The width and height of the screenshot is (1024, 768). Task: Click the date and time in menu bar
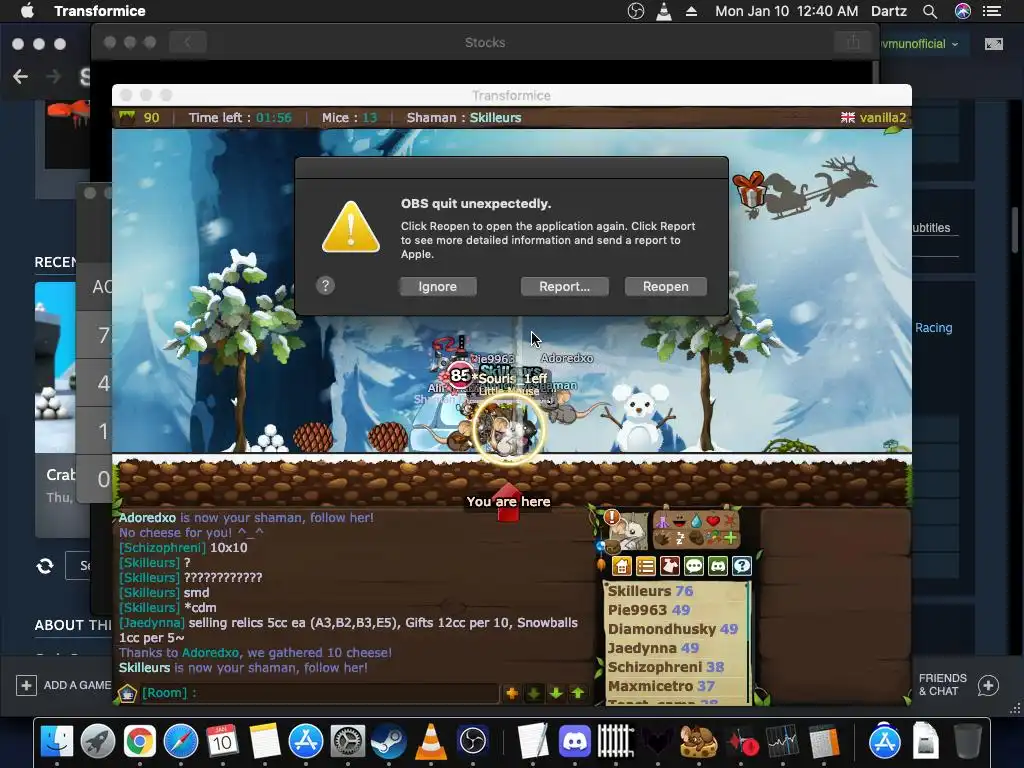point(786,11)
